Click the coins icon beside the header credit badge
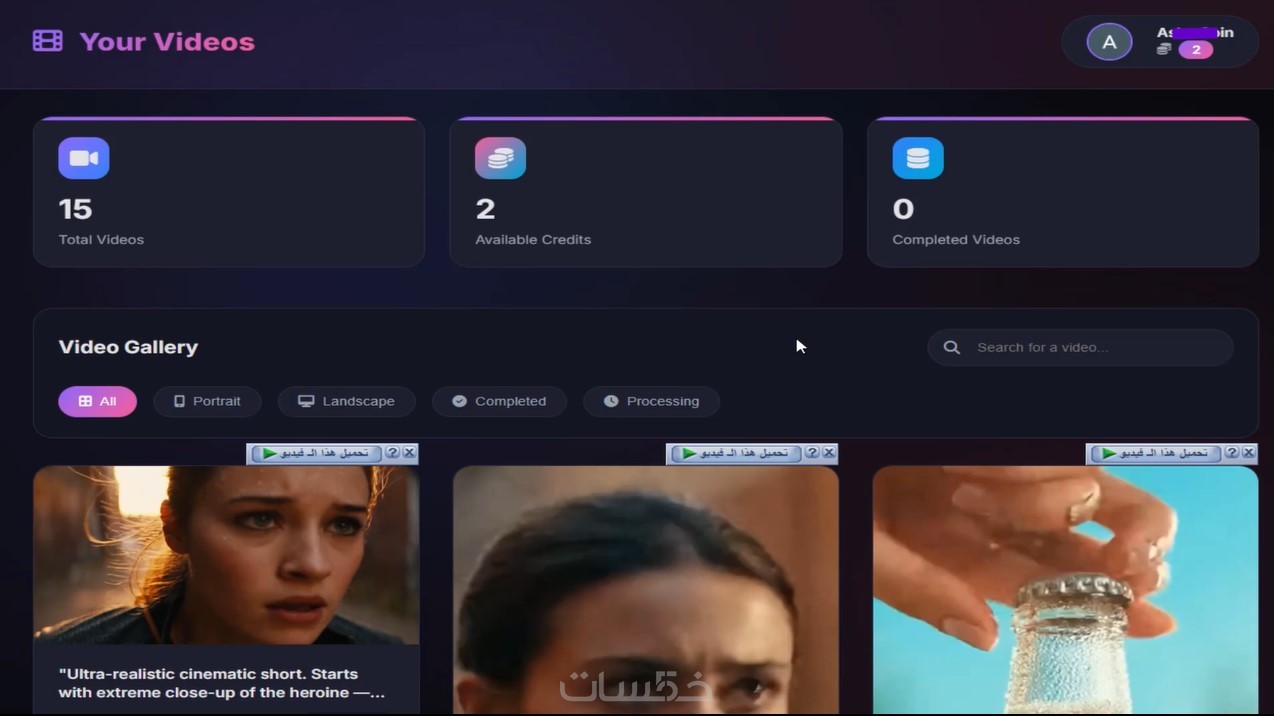 (x=1164, y=49)
